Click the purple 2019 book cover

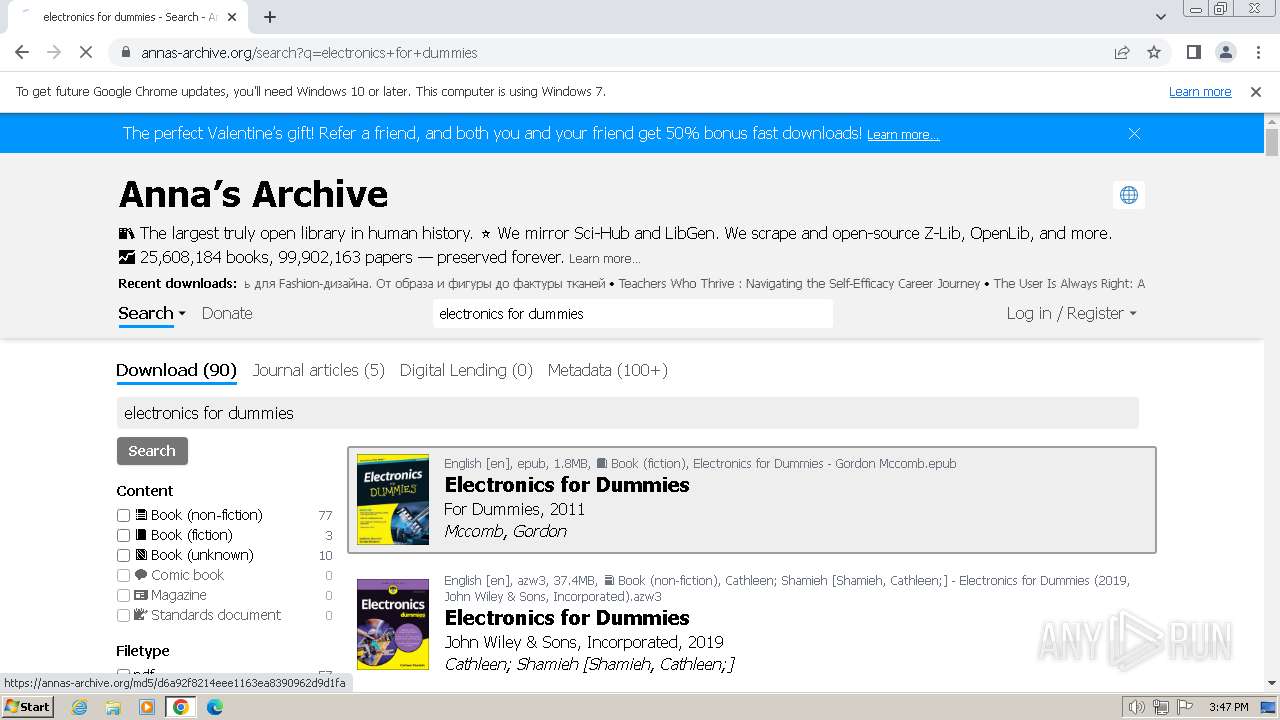[393, 624]
